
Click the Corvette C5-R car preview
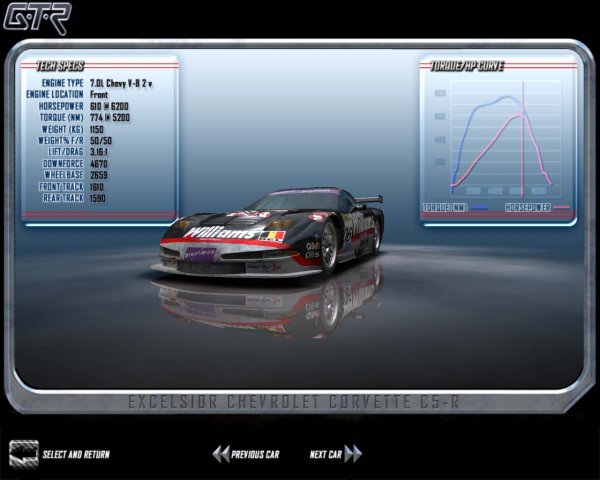point(270,235)
